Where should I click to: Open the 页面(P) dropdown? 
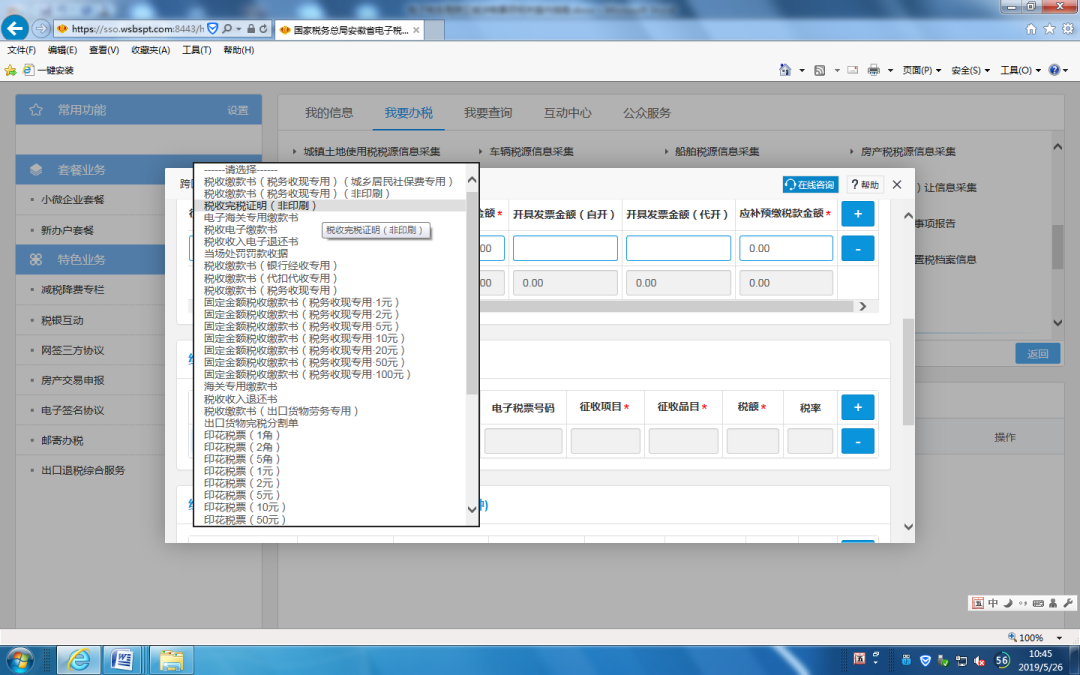[x=922, y=70]
